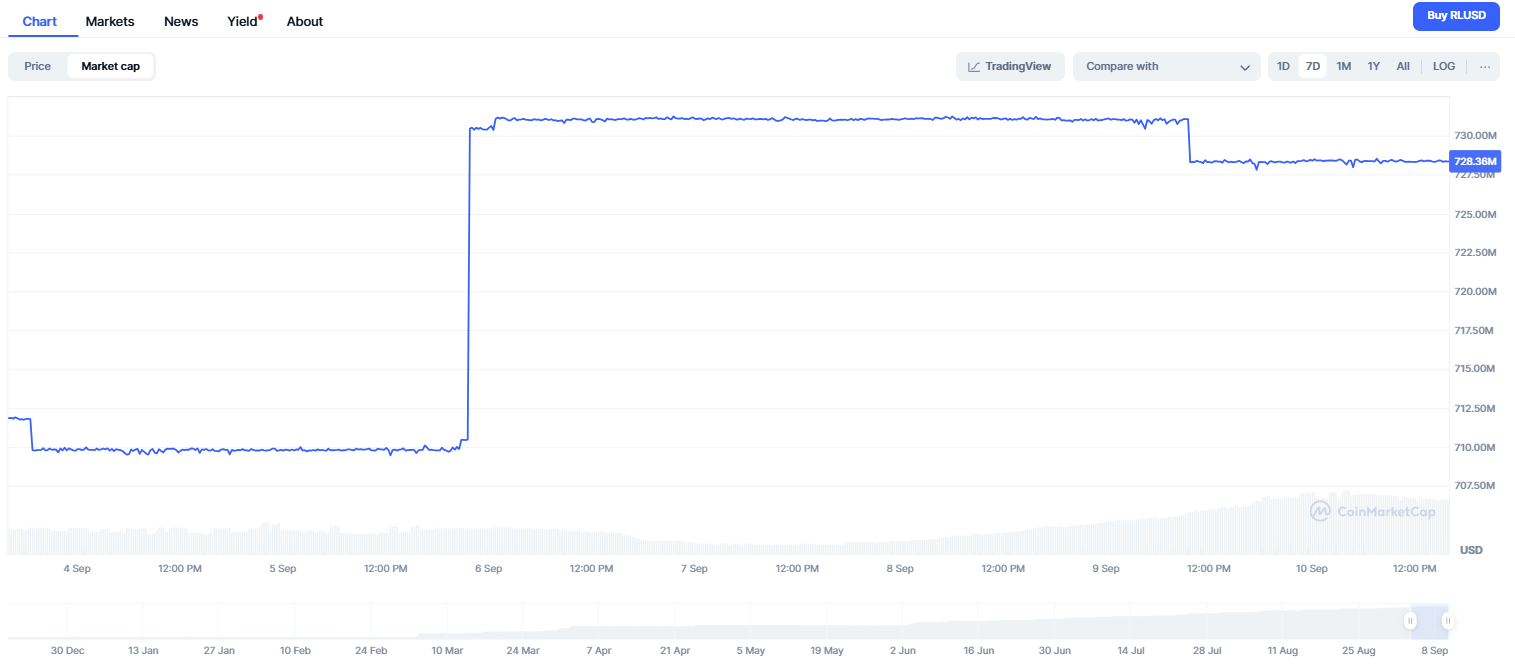Click the 710.00M axis label

coord(1475,447)
